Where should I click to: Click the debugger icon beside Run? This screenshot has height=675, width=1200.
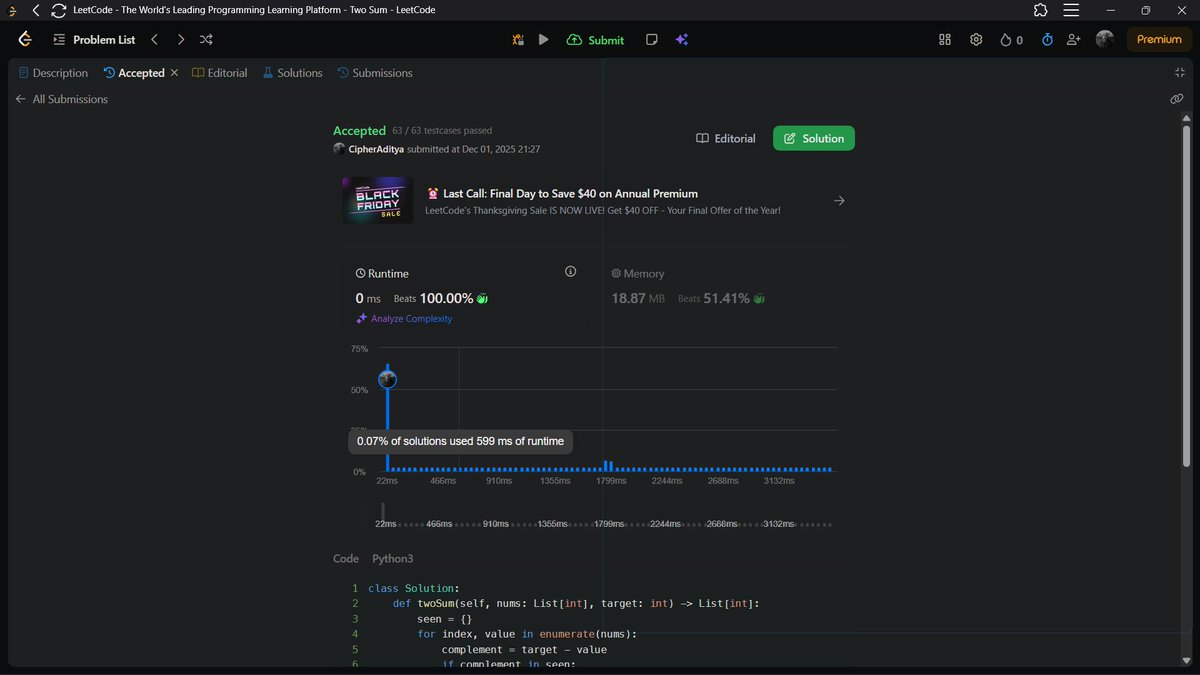518,40
